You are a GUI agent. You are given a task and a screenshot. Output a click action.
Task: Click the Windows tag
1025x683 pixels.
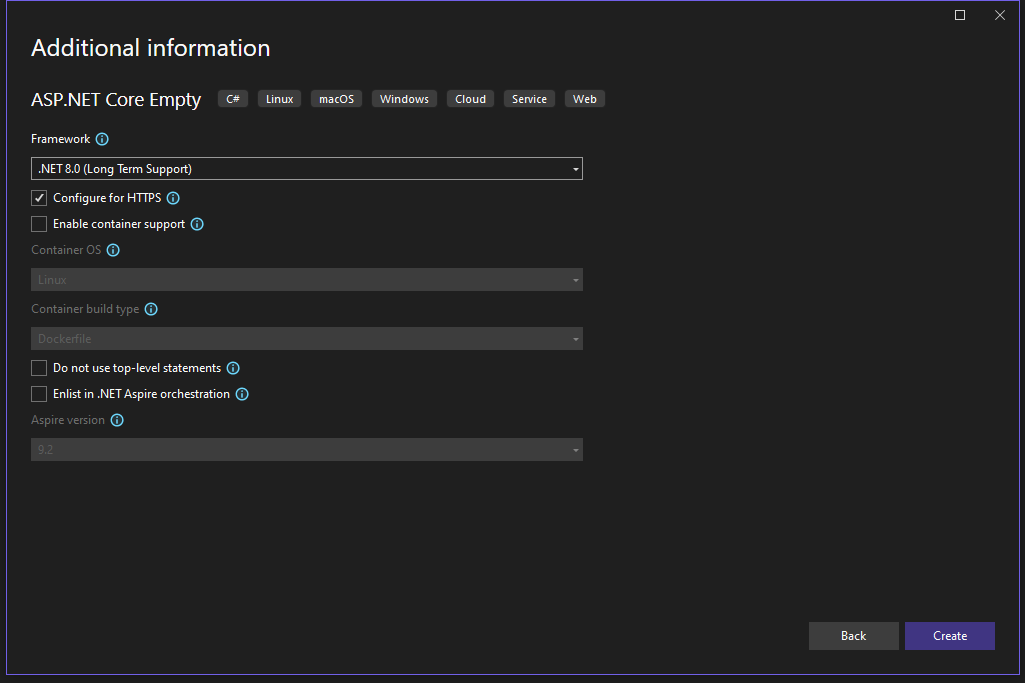point(404,99)
